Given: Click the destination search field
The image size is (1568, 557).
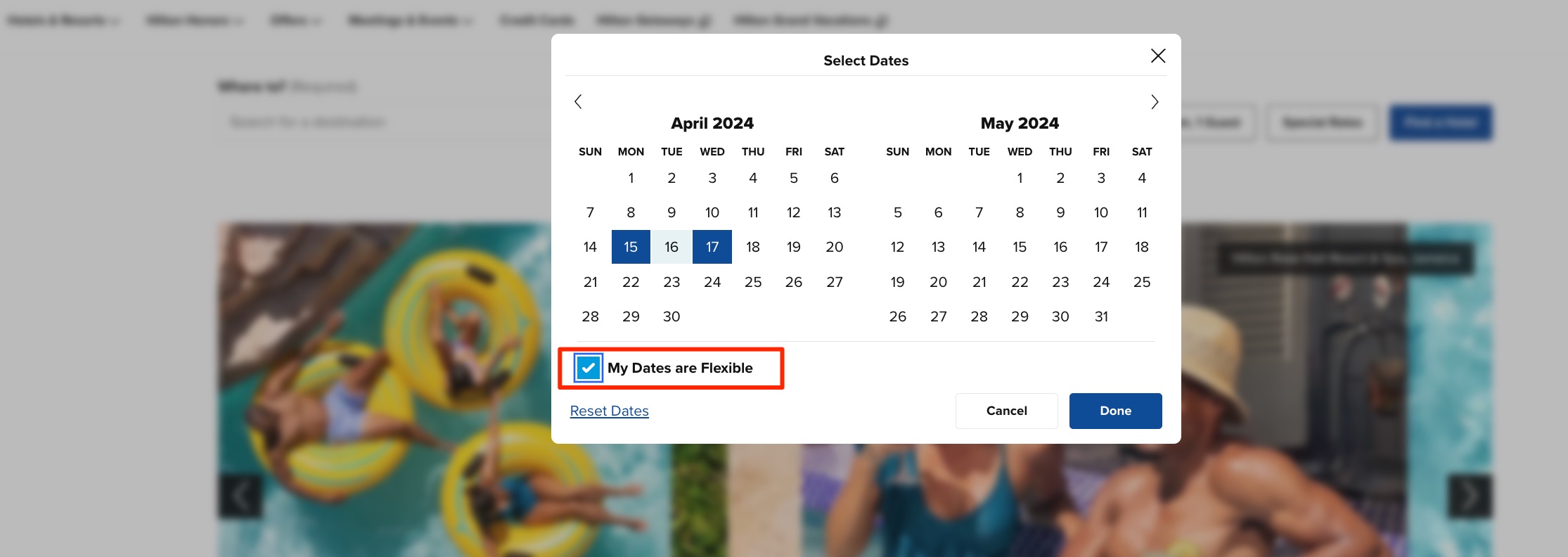Looking at the screenshot, I should point(387,122).
